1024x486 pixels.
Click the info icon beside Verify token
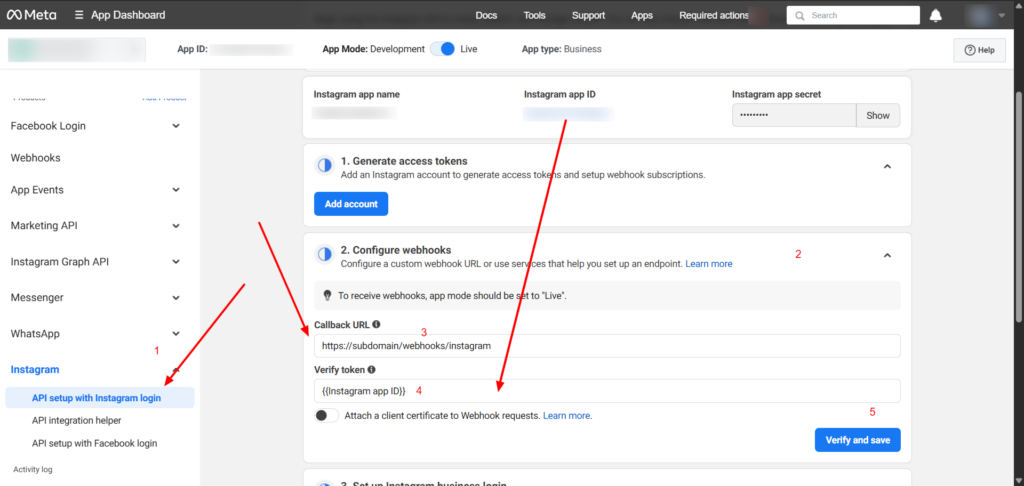[372, 369]
